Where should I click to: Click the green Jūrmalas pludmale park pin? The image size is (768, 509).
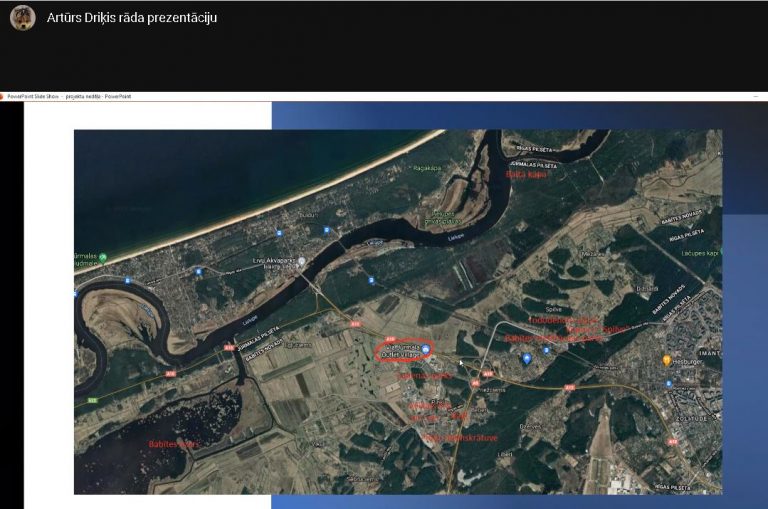click(102, 257)
